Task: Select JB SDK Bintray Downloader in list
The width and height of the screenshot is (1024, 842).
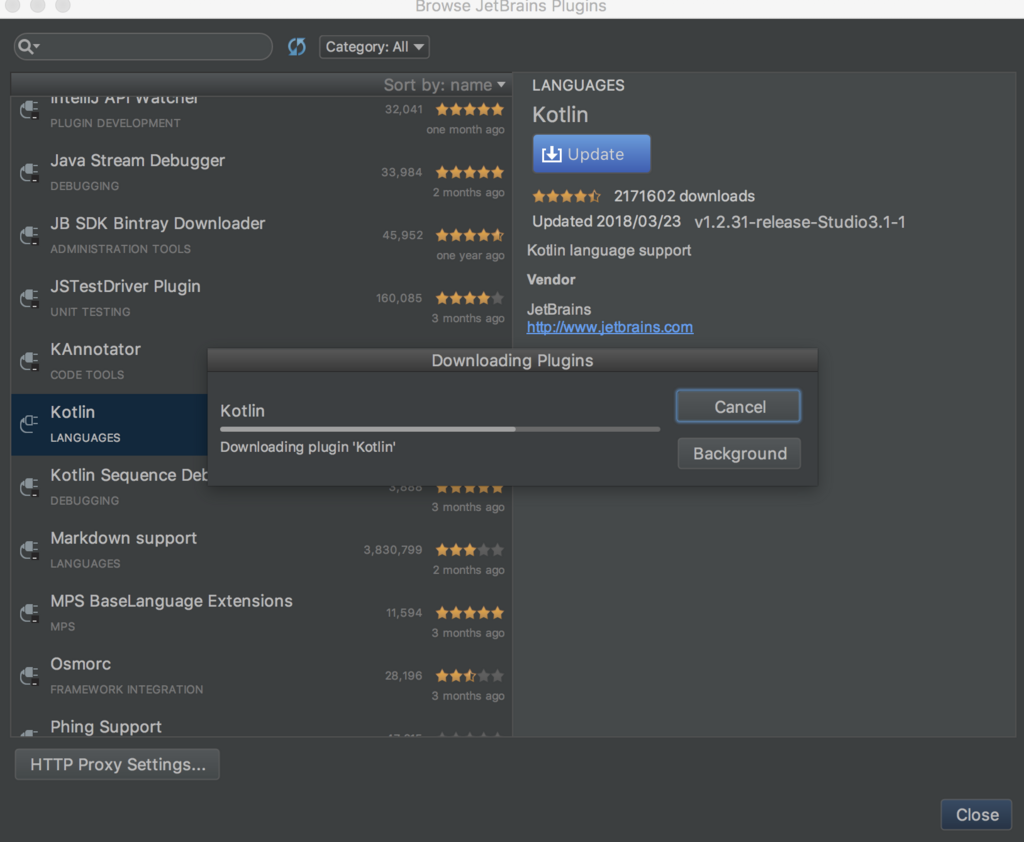Action: 261,236
